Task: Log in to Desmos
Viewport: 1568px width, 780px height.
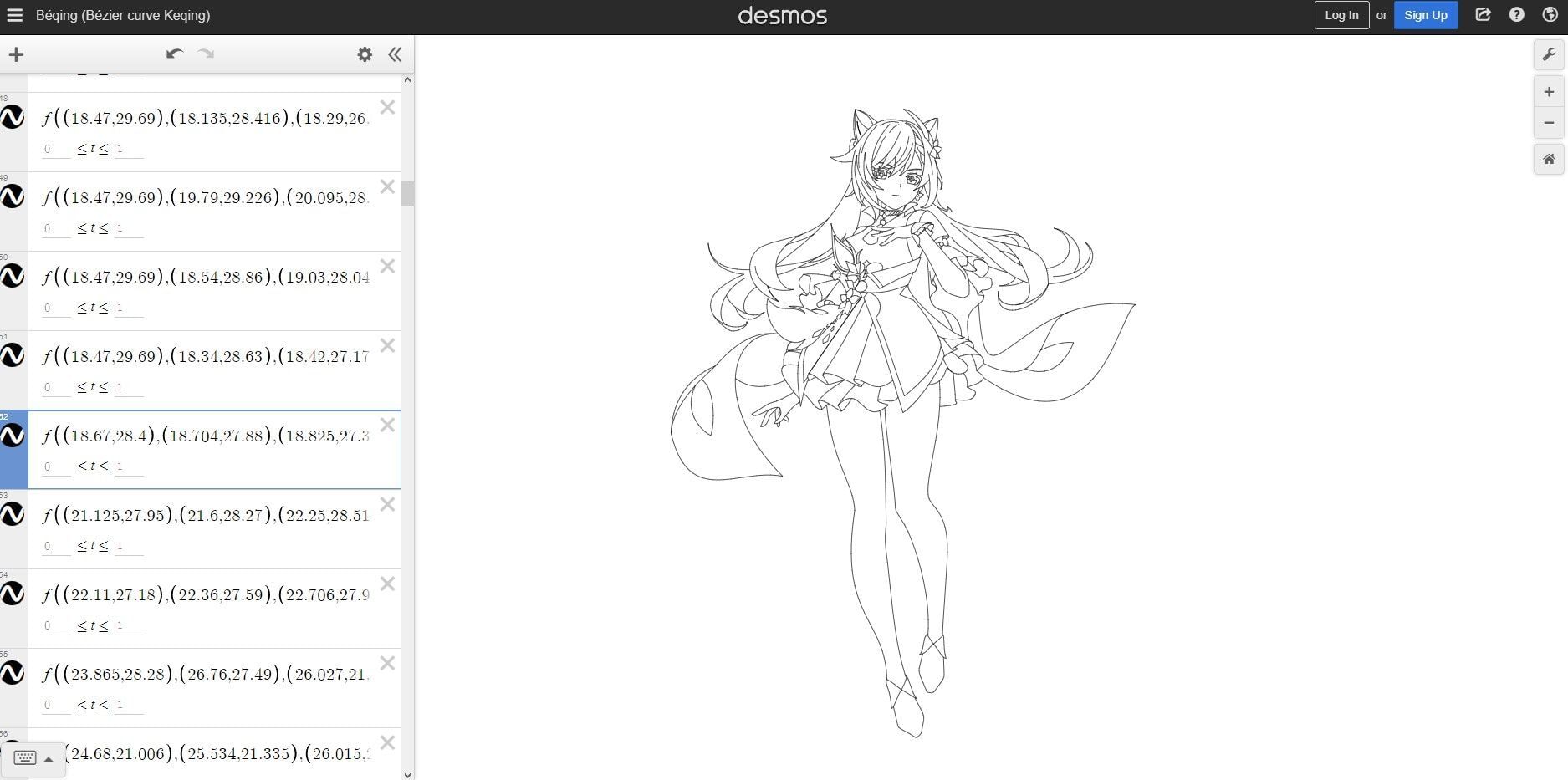Action: tap(1341, 14)
